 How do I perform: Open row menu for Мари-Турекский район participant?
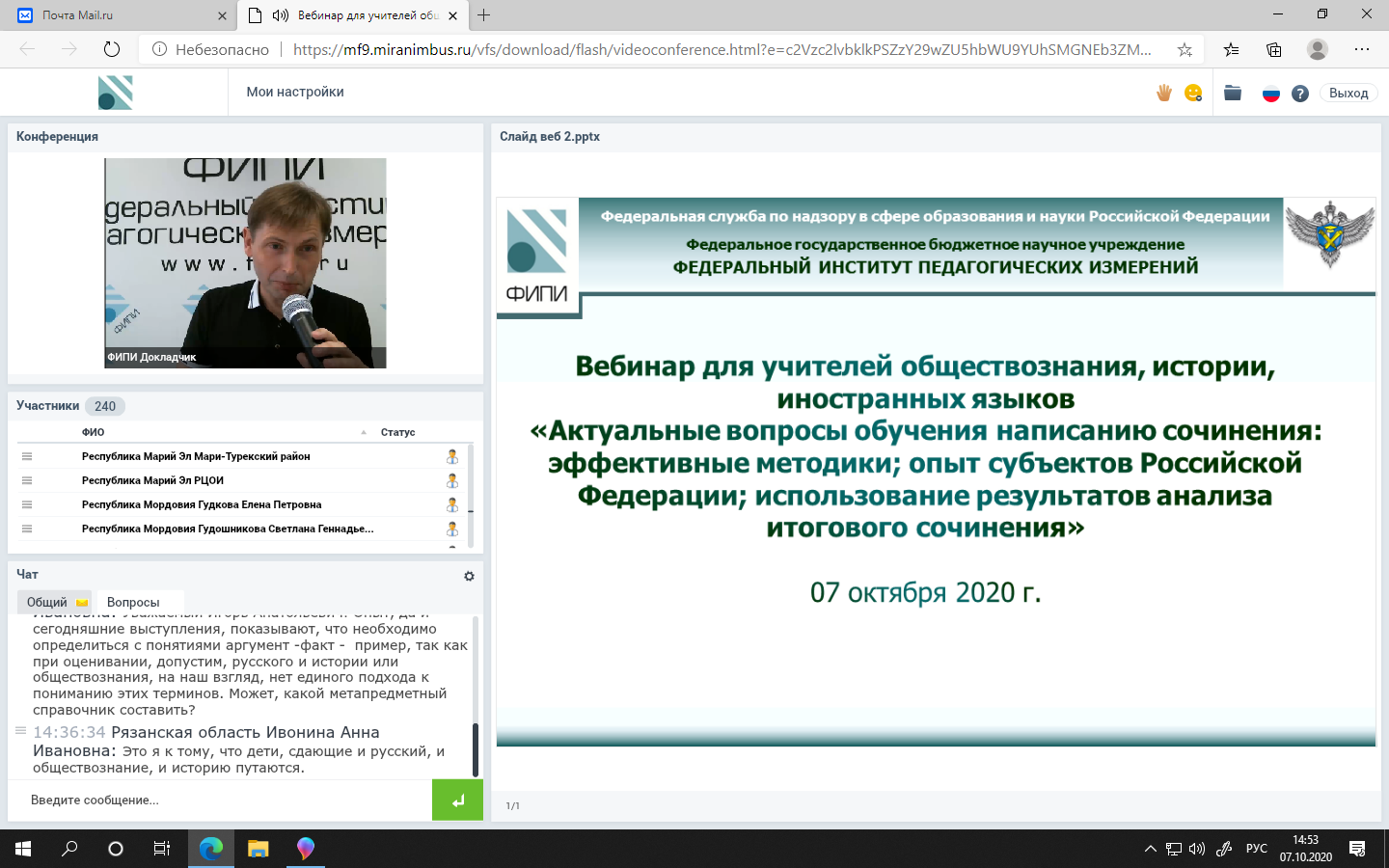coord(27,456)
